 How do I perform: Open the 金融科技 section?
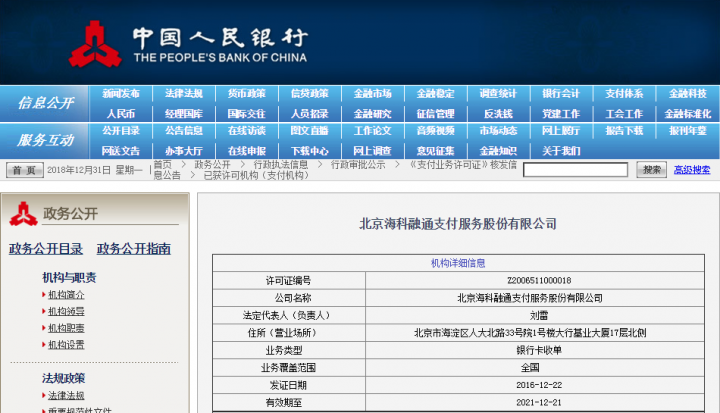coord(687,94)
